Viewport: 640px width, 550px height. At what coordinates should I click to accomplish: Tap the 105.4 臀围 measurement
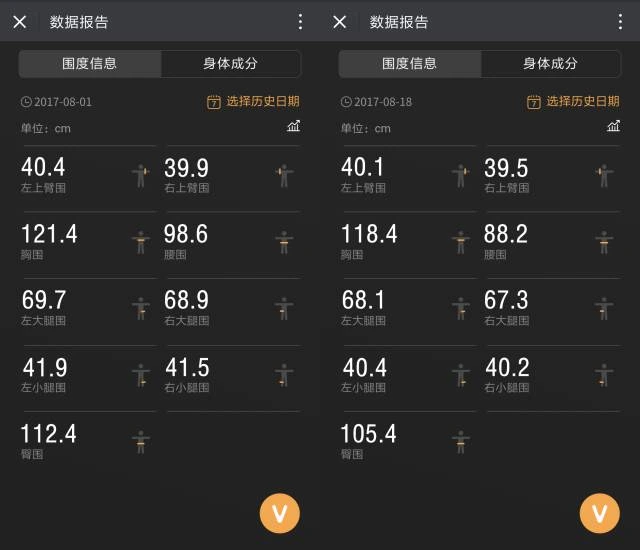tap(368, 440)
